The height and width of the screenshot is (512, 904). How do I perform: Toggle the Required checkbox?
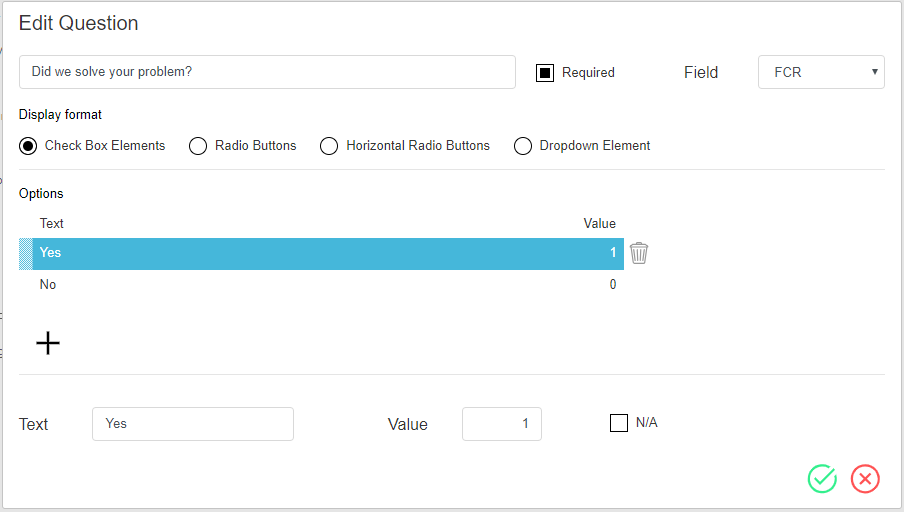(545, 72)
